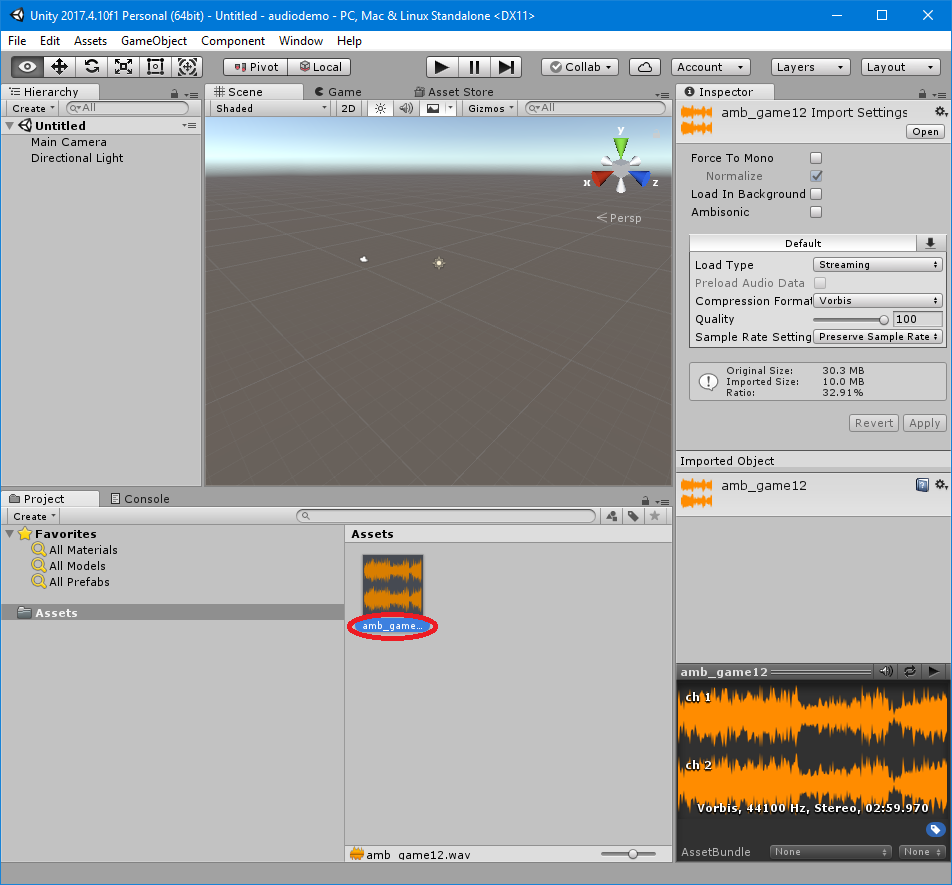Image resolution: width=952 pixels, height=885 pixels.
Task: Click the scene orientation gizmo Y axis
Action: [620, 146]
